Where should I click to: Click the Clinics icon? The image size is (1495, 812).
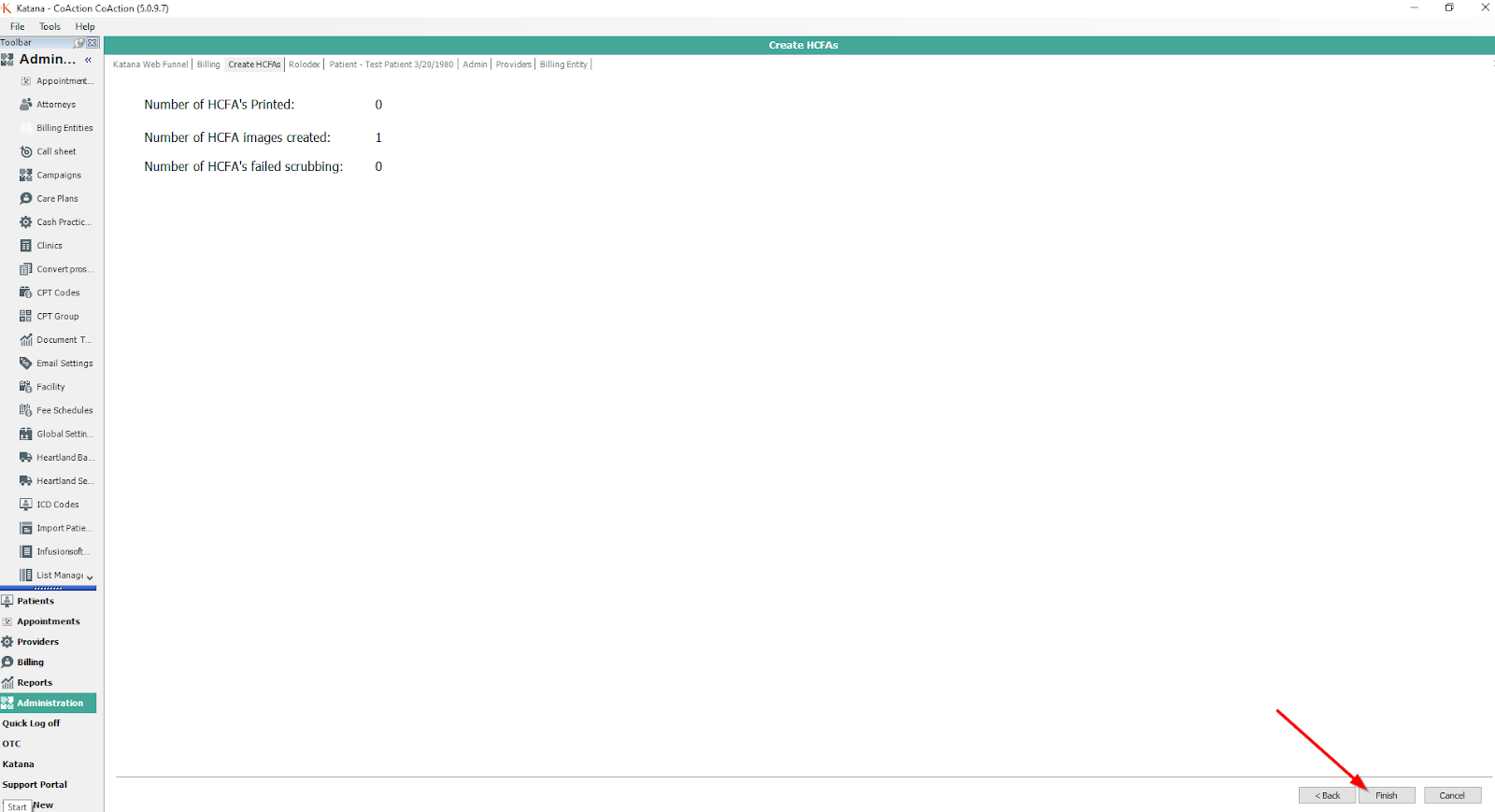26,246
